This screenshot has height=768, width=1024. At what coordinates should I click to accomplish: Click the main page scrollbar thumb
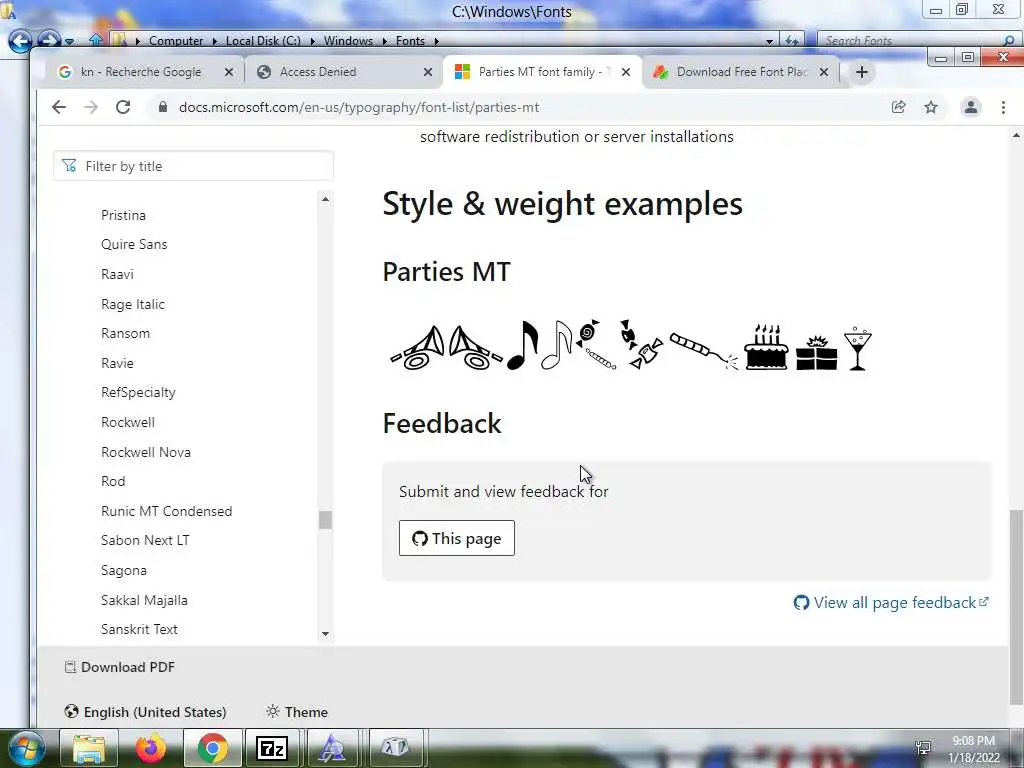click(x=1016, y=609)
